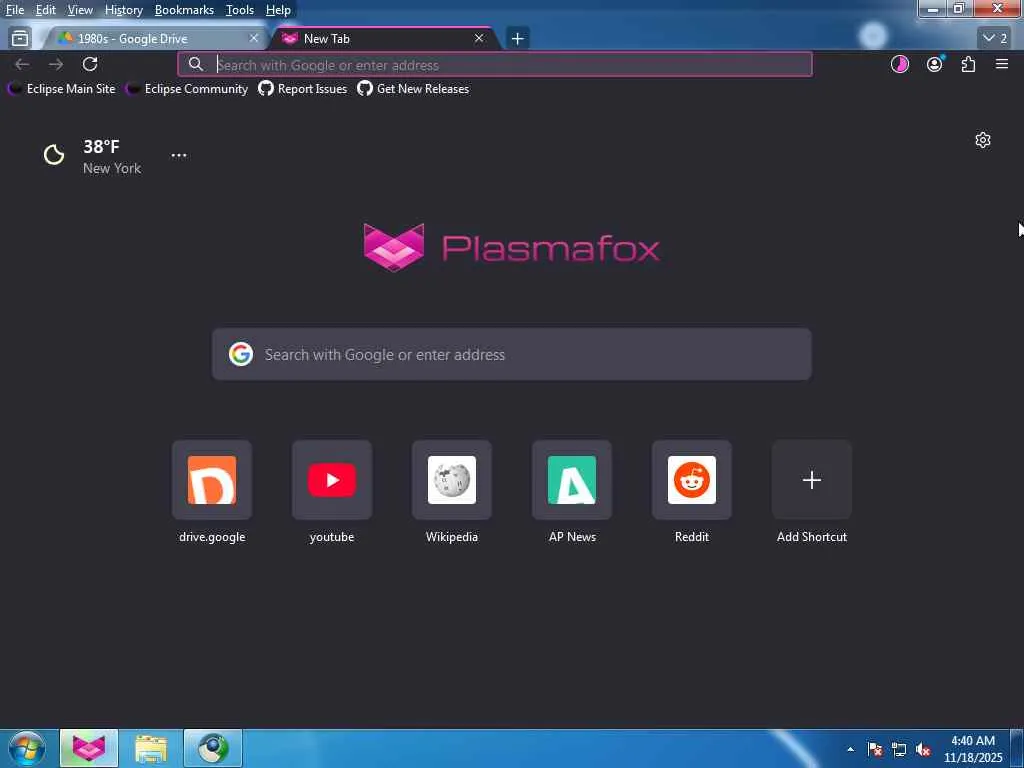Open Get New Releases bookmark

(413, 89)
